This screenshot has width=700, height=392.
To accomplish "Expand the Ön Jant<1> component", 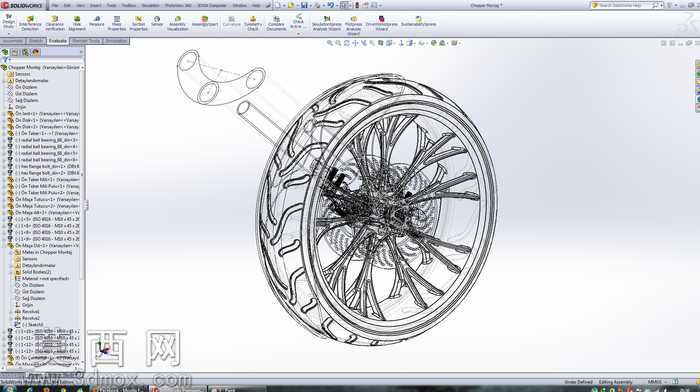I will pyautogui.click(x=4, y=113).
